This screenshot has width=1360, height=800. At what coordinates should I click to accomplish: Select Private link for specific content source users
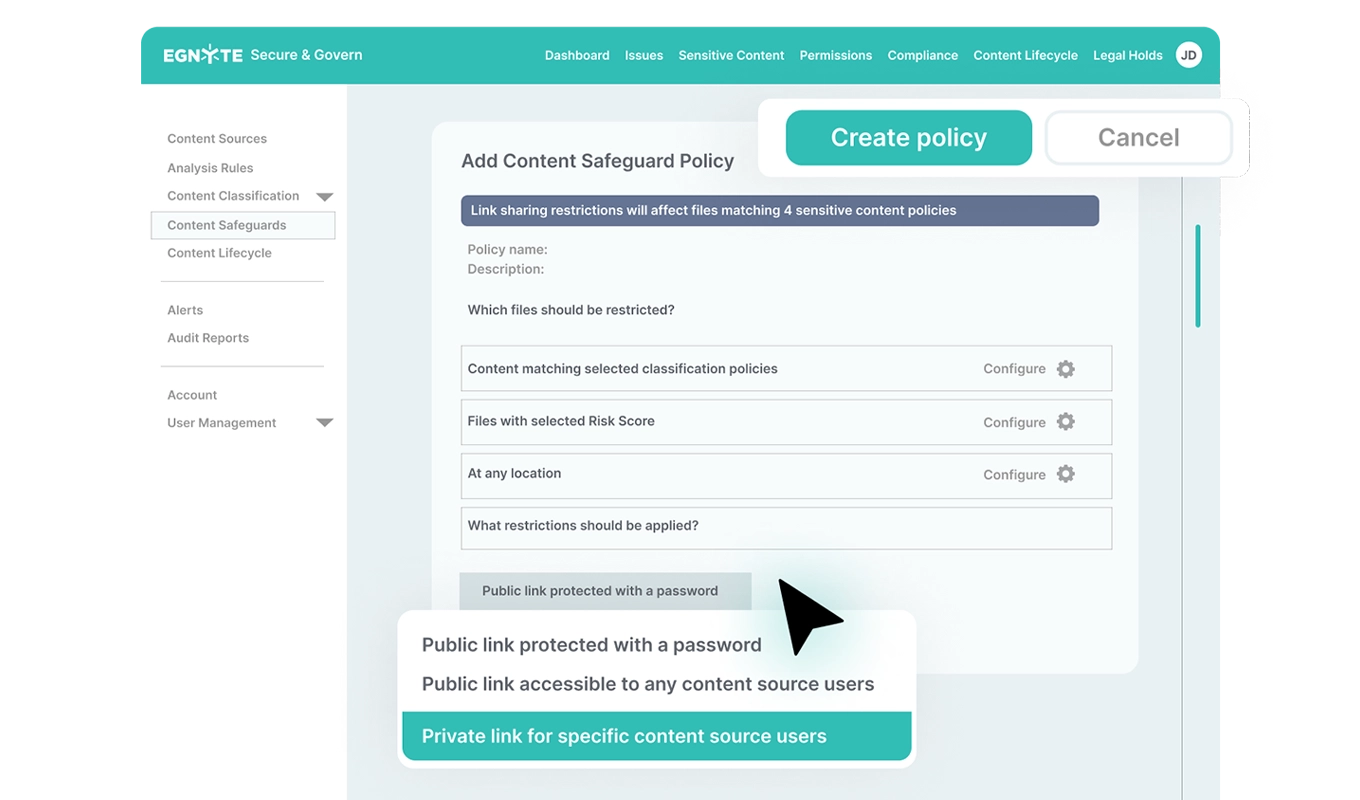click(x=624, y=736)
